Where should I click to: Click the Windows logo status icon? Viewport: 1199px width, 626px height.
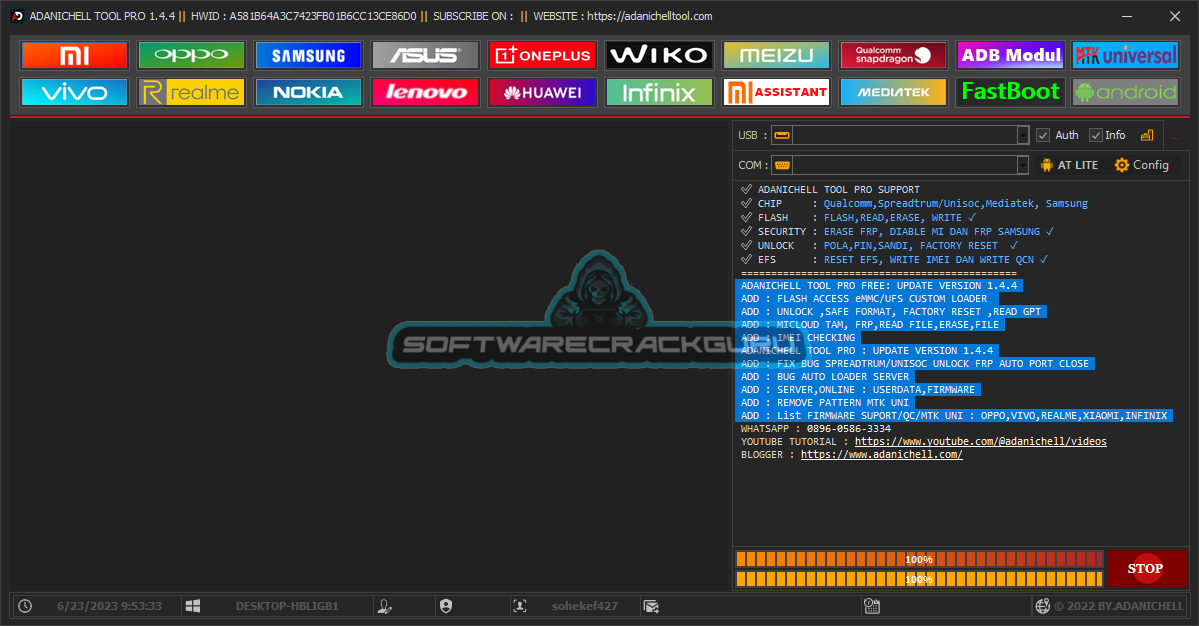193,606
